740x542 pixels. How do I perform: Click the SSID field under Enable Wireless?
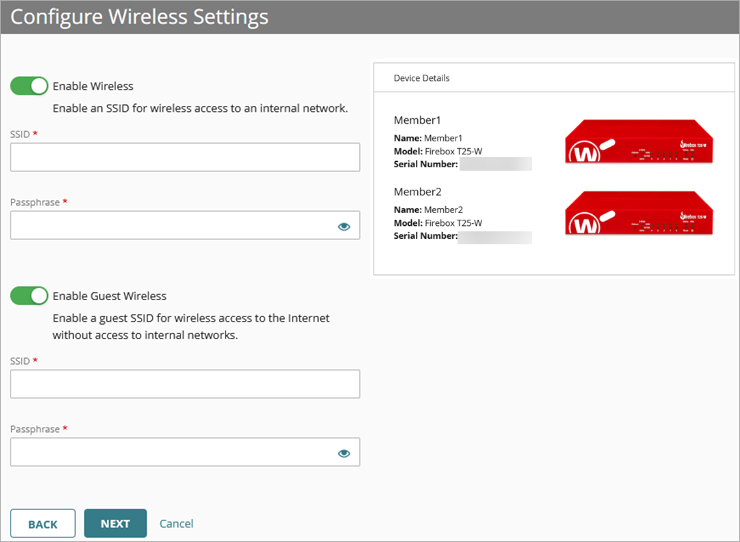click(185, 157)
